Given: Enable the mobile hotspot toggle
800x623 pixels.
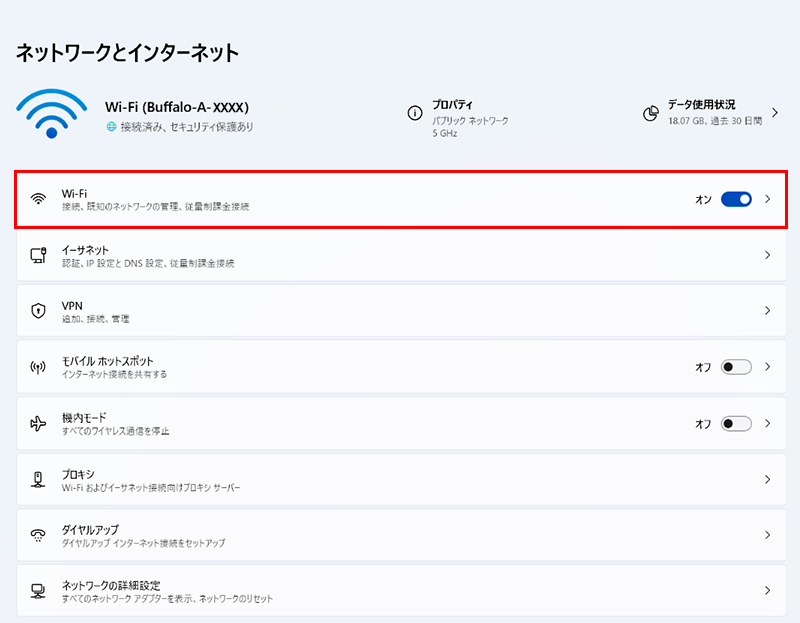Looking at the screenshot, I should pos(736,367).
